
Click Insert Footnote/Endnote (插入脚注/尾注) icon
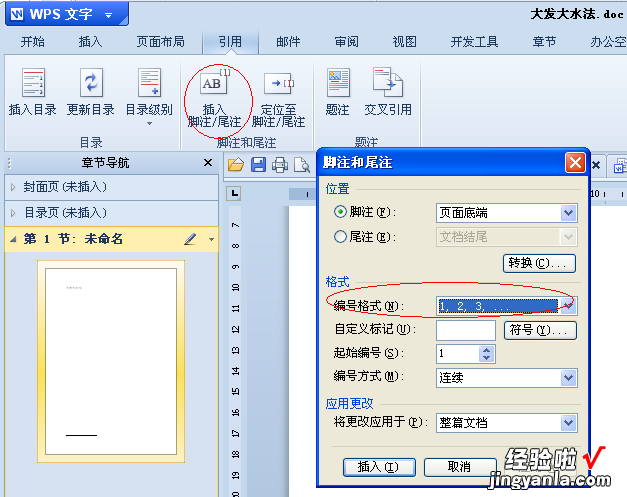tap(214, 83)
